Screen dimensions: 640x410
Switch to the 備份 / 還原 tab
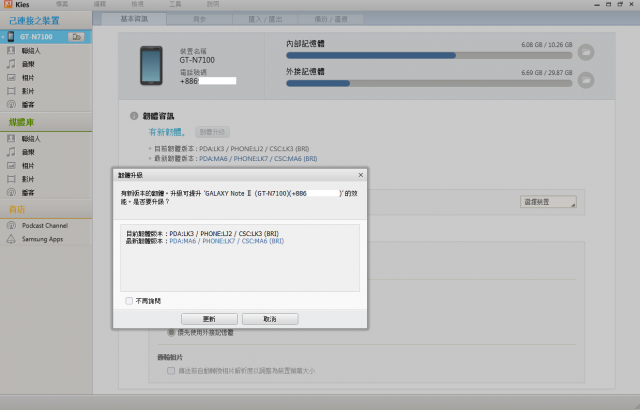coord(331,19)
